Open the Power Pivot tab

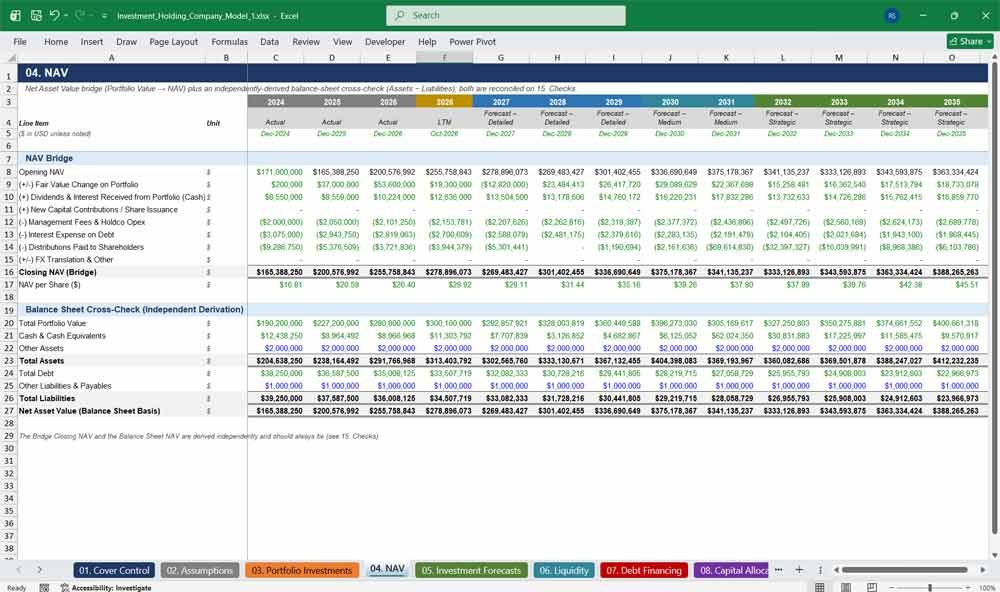(473, 41)
